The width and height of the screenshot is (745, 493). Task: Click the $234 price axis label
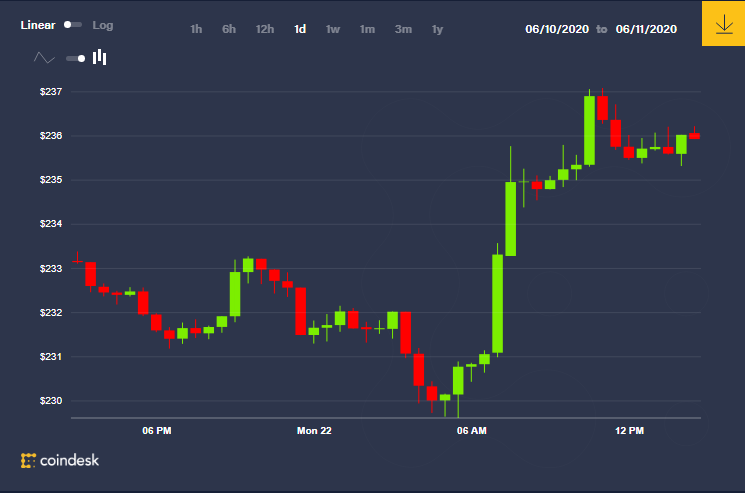(51, 224)
